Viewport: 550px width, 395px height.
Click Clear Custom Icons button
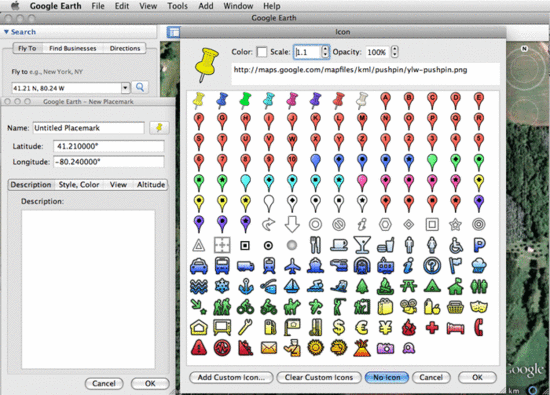[319, 377]
